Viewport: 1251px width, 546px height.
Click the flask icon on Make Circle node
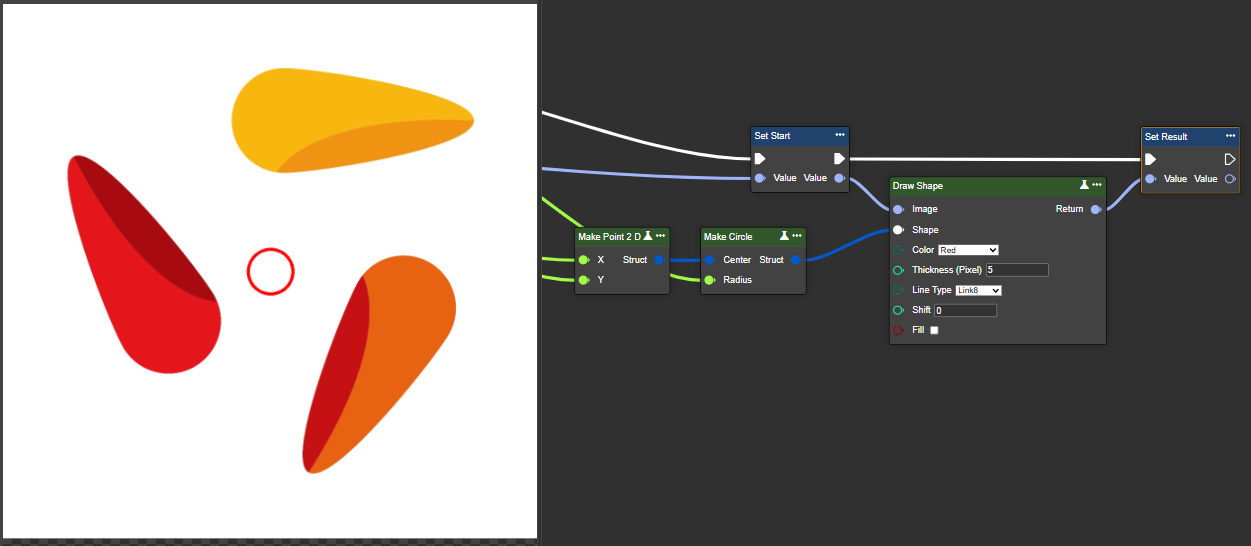[x=784, y=236]
